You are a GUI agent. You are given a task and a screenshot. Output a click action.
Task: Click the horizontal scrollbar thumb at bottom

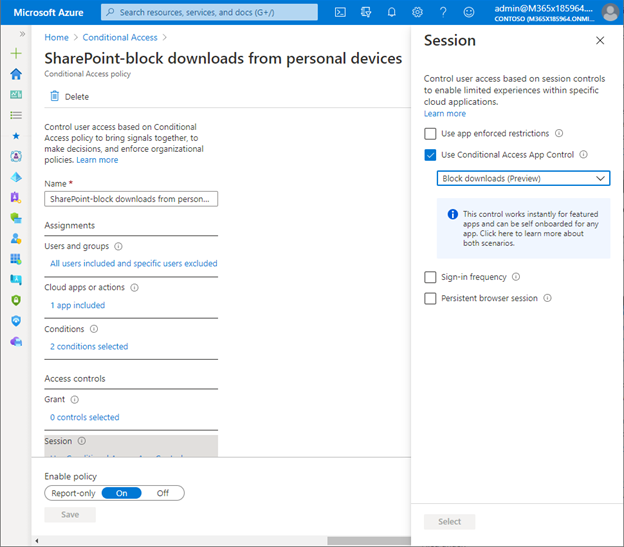tap(369, 541)
